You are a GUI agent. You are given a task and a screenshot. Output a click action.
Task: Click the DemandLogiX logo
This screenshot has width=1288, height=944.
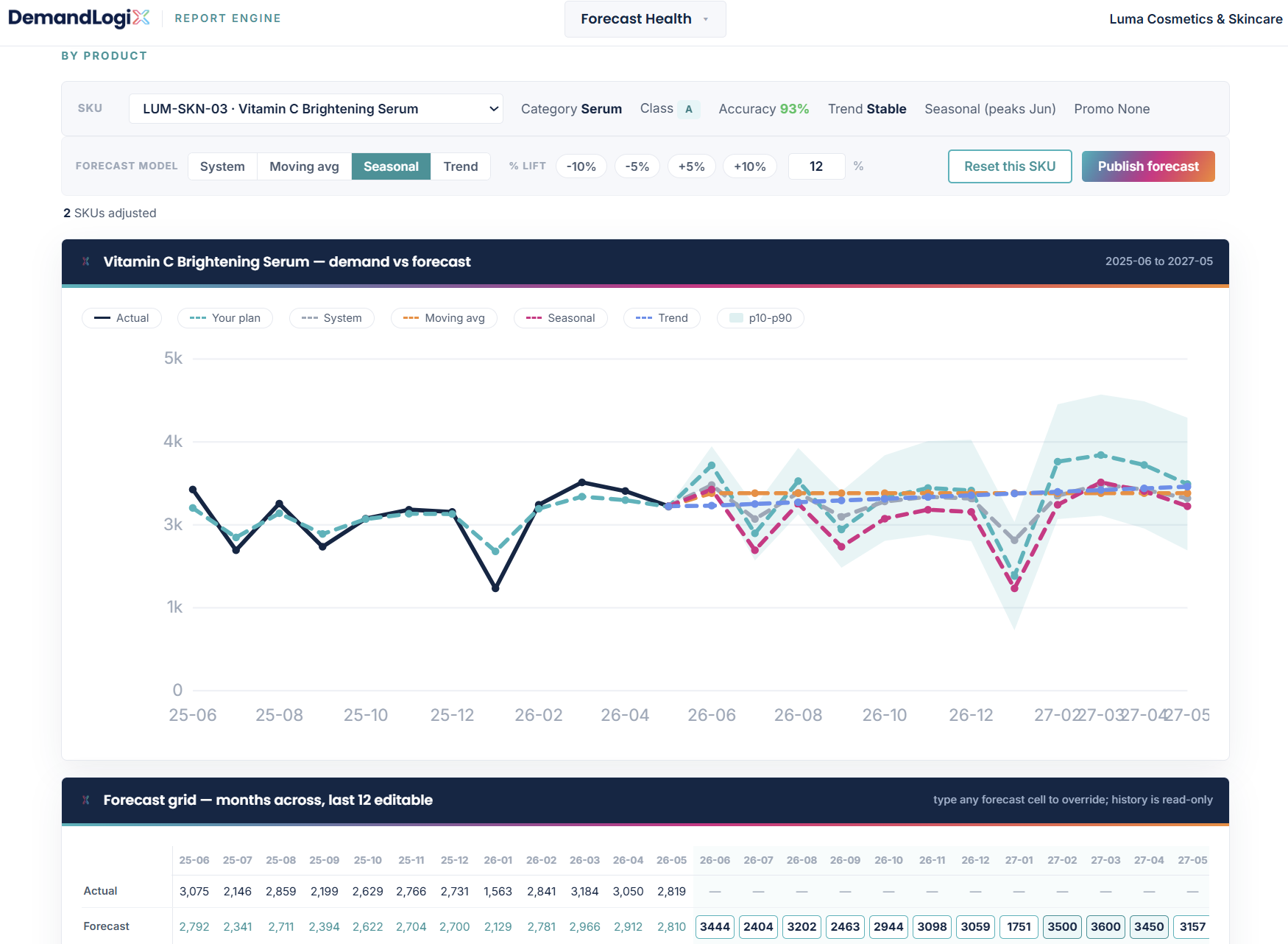click(79, 18)
